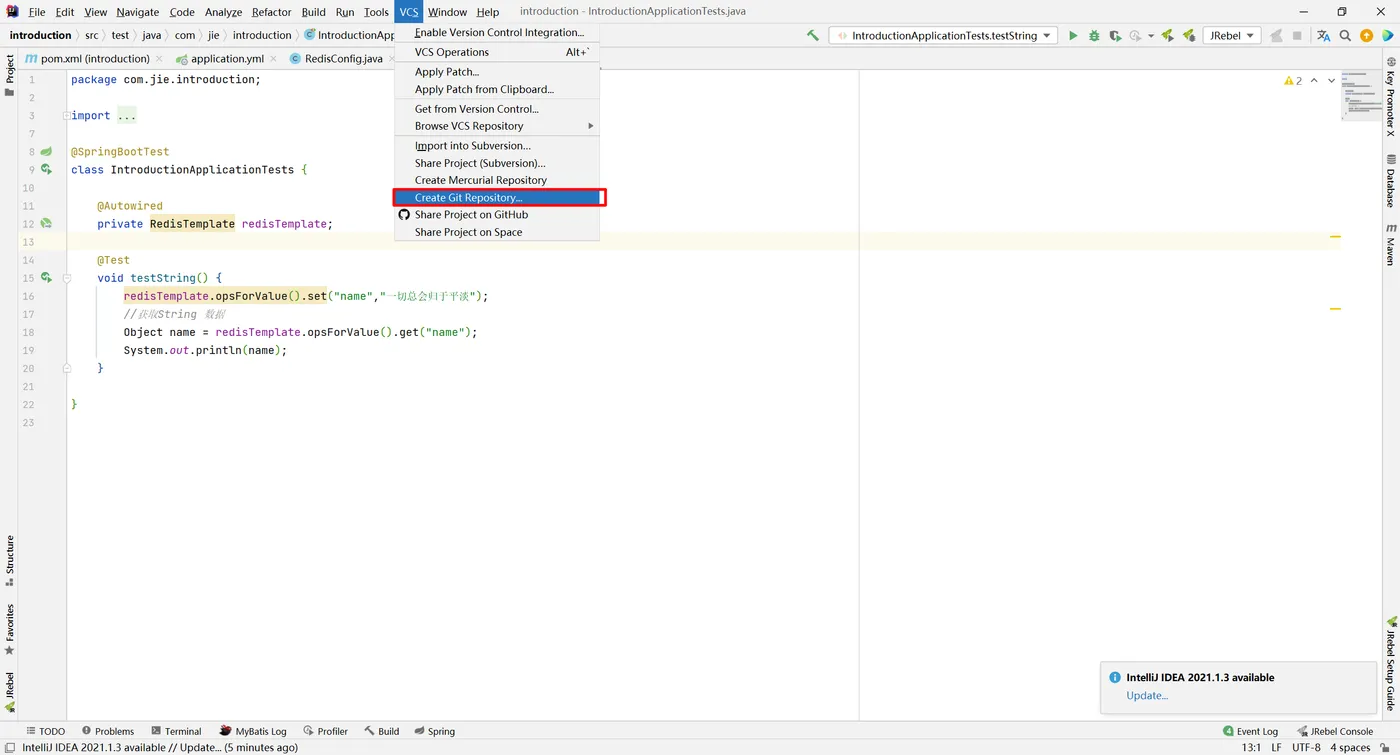Collapse the testString method fold marker
The width and height of the screenshot is (1400, 755).
66,278
